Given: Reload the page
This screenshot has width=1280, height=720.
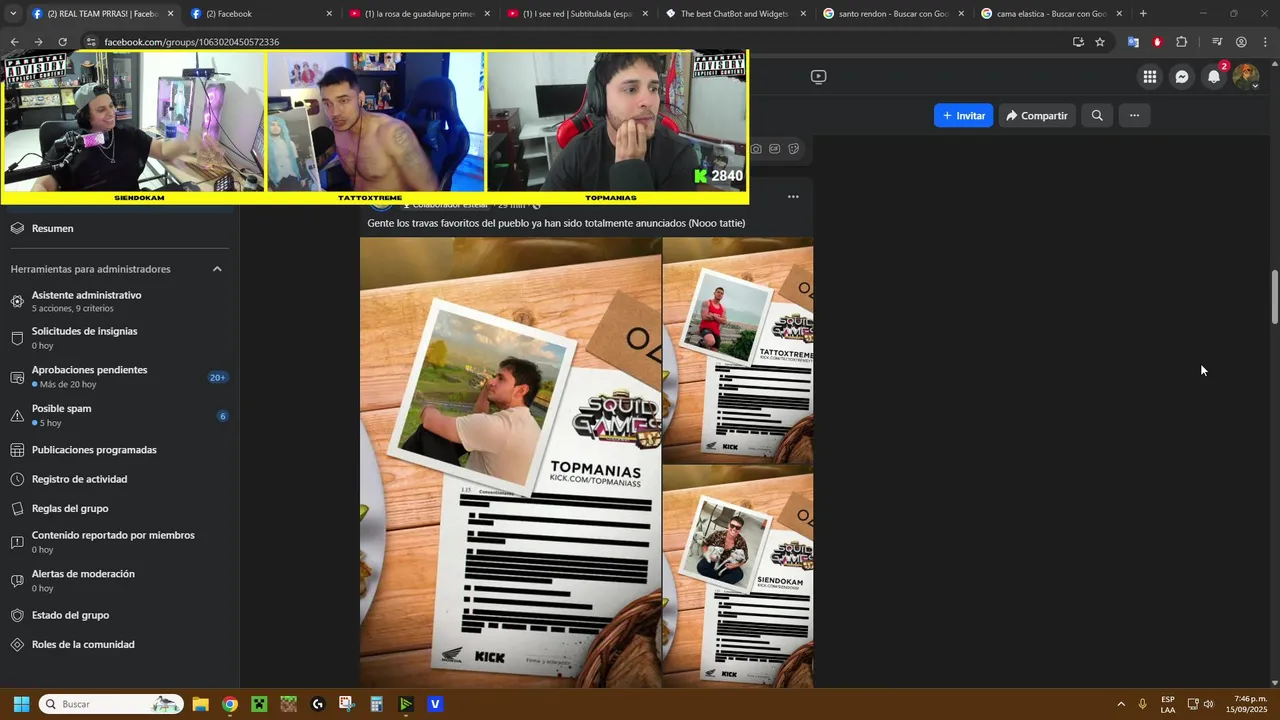Looking at the screenshot, I should coord(62,42).
